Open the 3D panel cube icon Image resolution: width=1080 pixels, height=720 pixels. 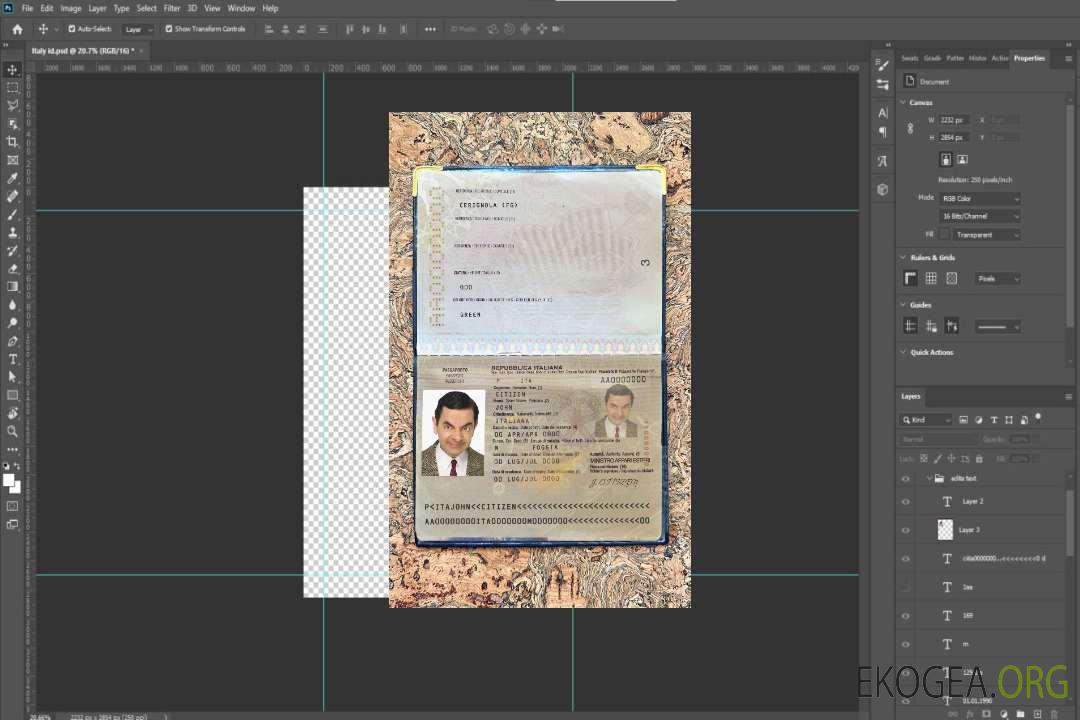(x=882, y=189)
